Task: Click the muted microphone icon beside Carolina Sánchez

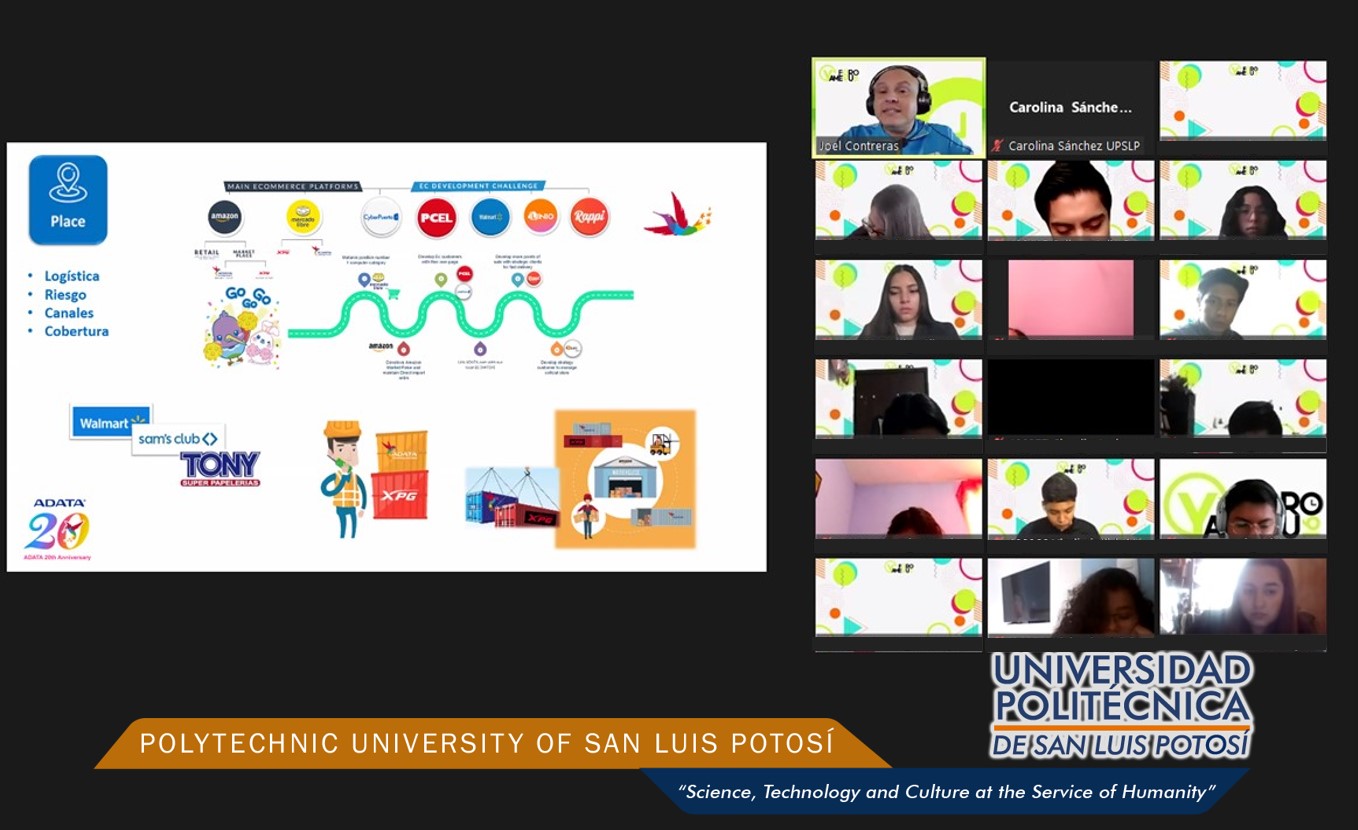Action: point(996,146)
